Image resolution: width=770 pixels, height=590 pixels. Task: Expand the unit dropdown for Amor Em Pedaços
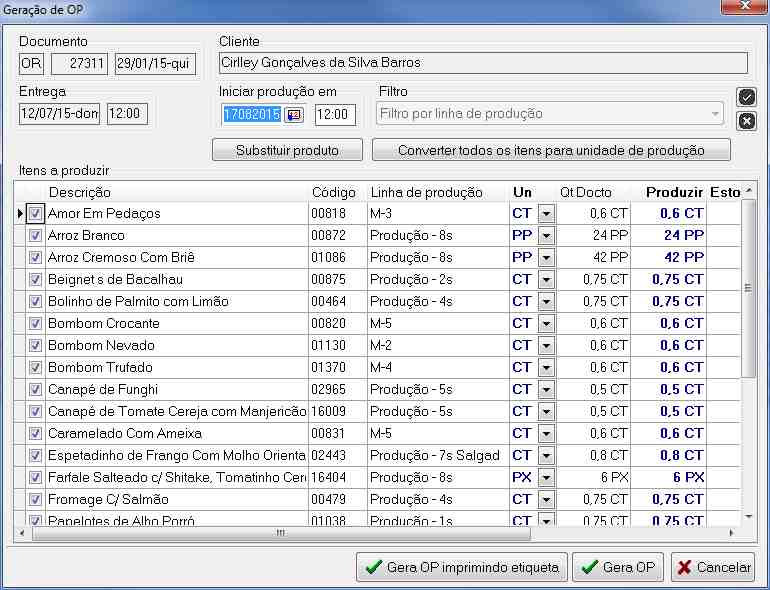tap(546, 214)
